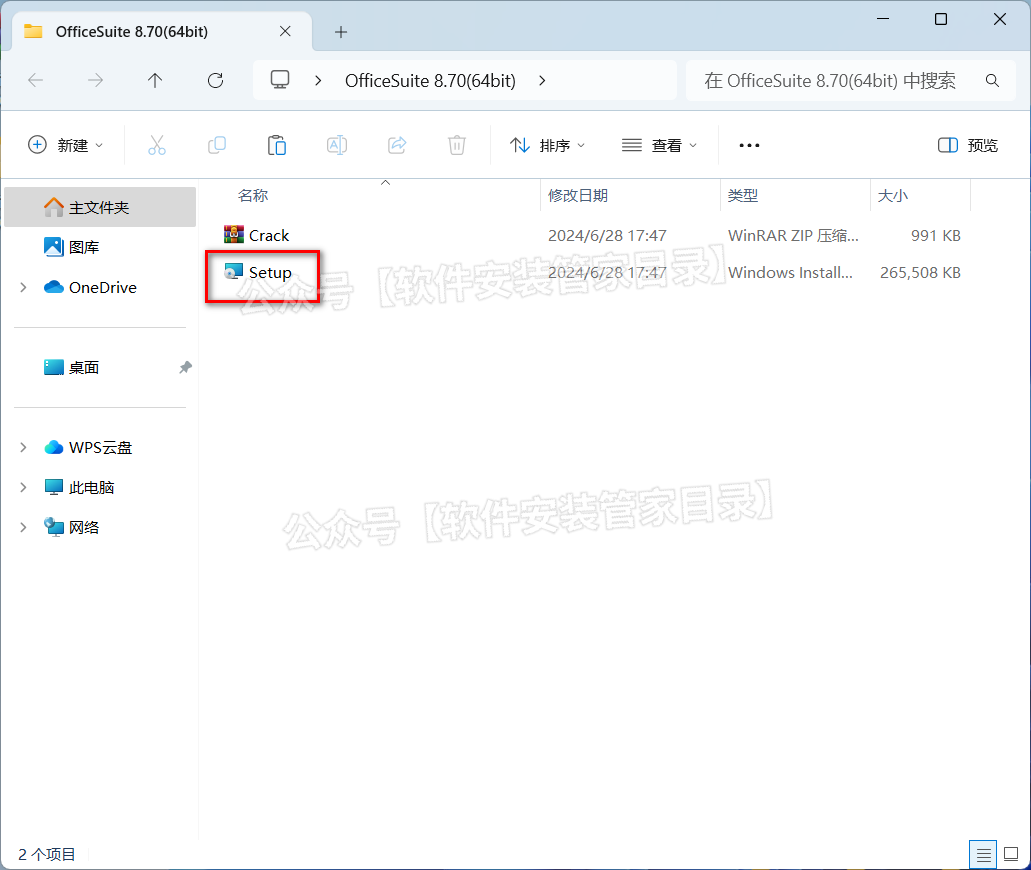Click the 991 KB size cell
1031x870 pixels.
click(x=936, y=235)
